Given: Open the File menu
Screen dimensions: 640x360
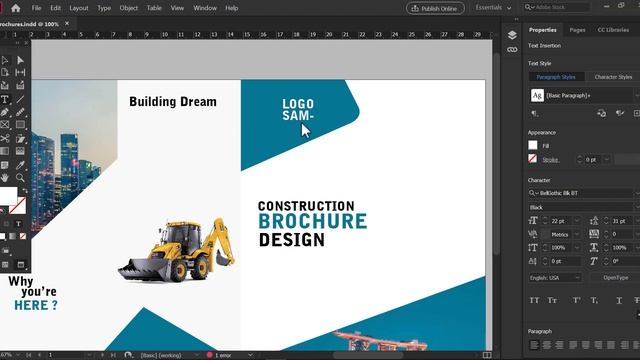Looking at the screenshot, I should click(x=36, y=8).
